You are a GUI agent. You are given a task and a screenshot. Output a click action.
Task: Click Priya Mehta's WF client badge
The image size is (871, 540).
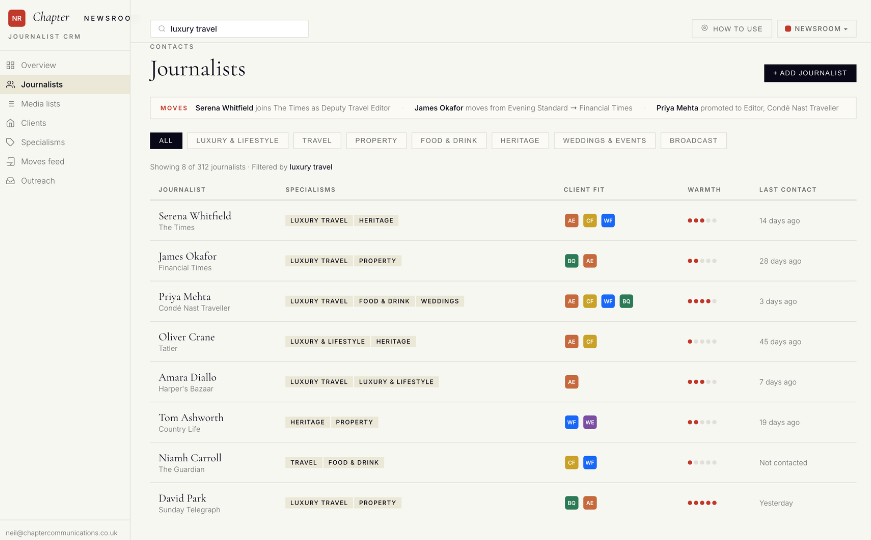[608, 301]
